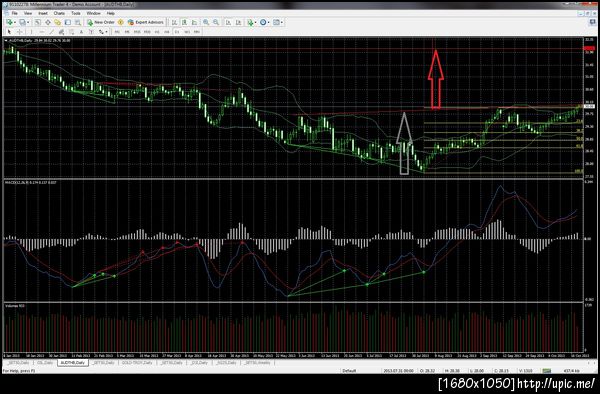The width and height of the screenshot is (600, 394).
Task: Open the Terminal panel
Action: (x=68, y=22)
